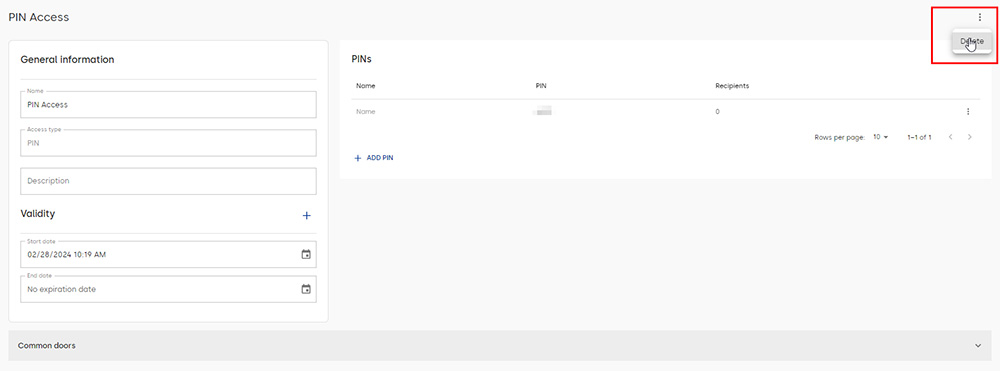Select Delete from the dropdown menu
1000x371 pixels.
972,41
